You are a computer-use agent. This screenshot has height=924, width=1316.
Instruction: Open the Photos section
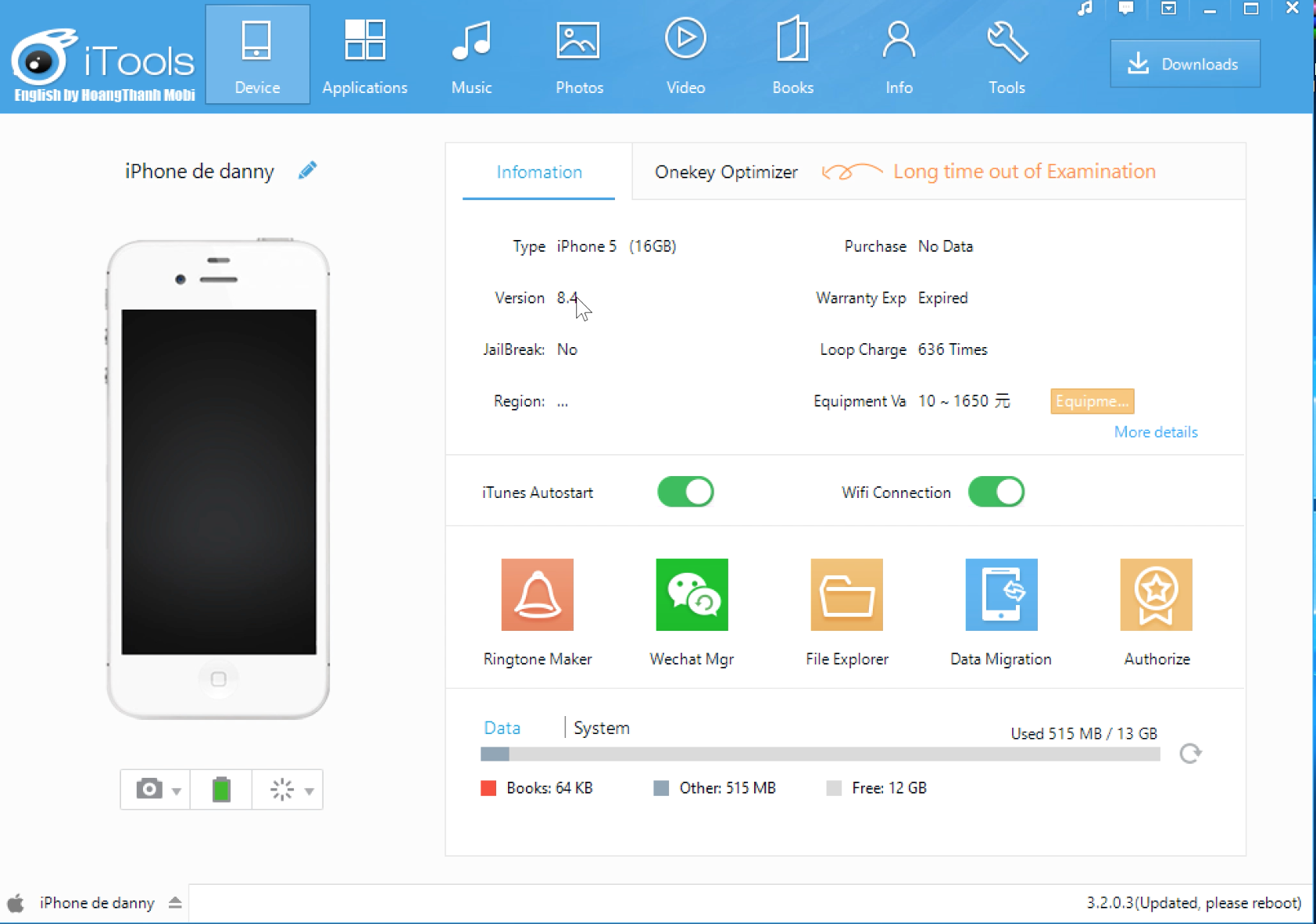579,56
